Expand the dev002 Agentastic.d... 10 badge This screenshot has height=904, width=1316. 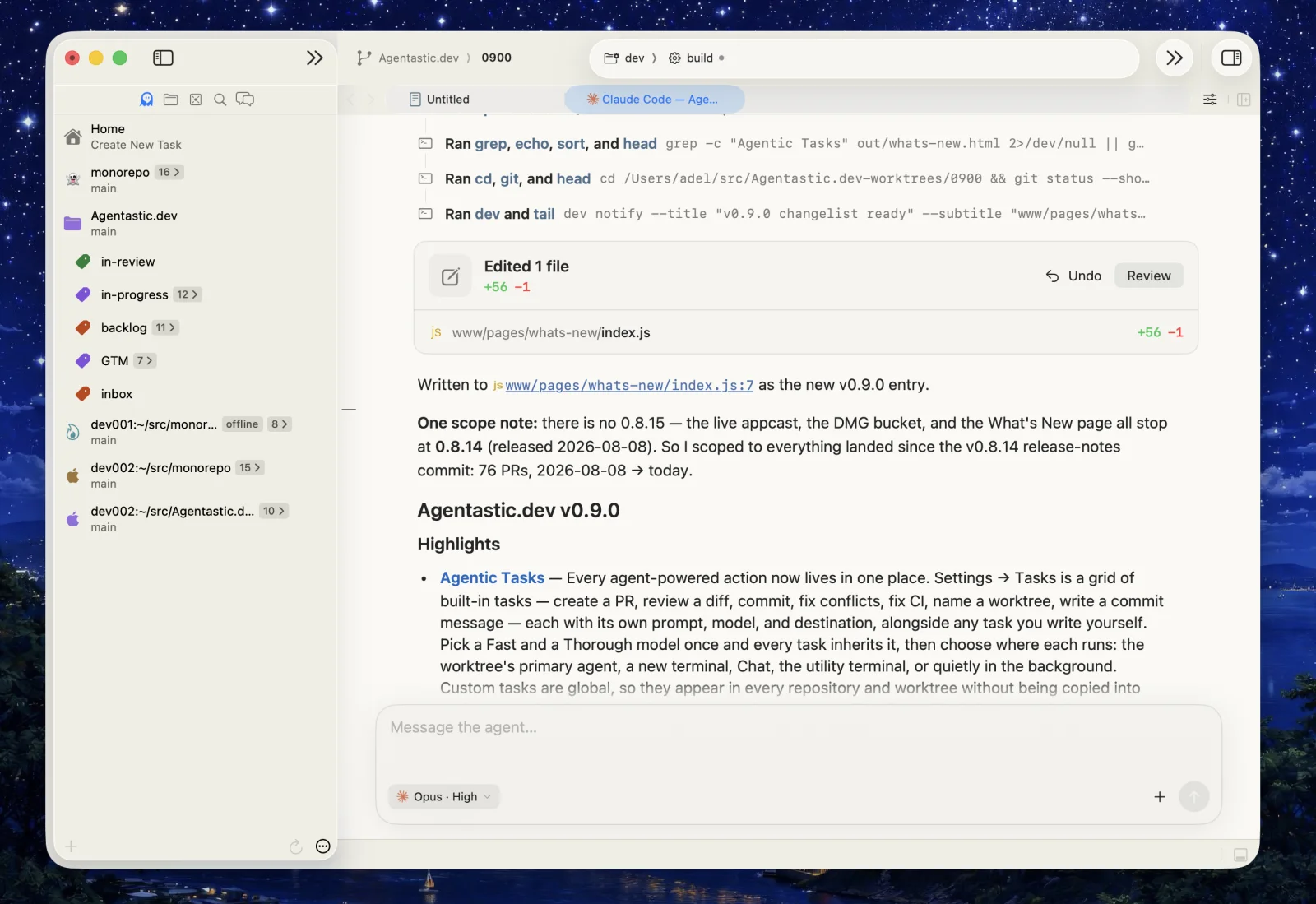pyautogui.click(x=274, y=511)
